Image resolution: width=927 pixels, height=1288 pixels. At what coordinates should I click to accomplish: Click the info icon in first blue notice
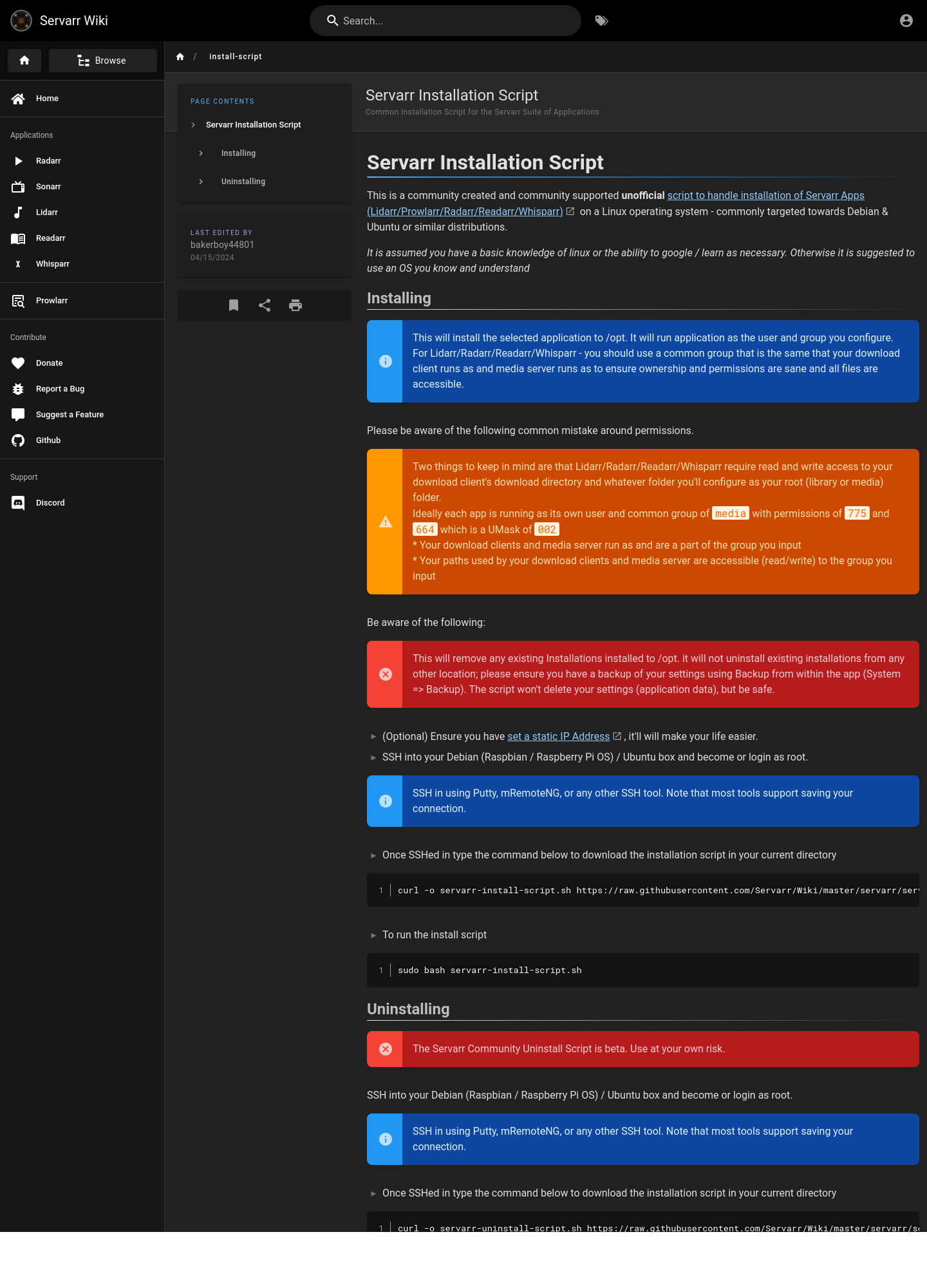coord(386,361)
